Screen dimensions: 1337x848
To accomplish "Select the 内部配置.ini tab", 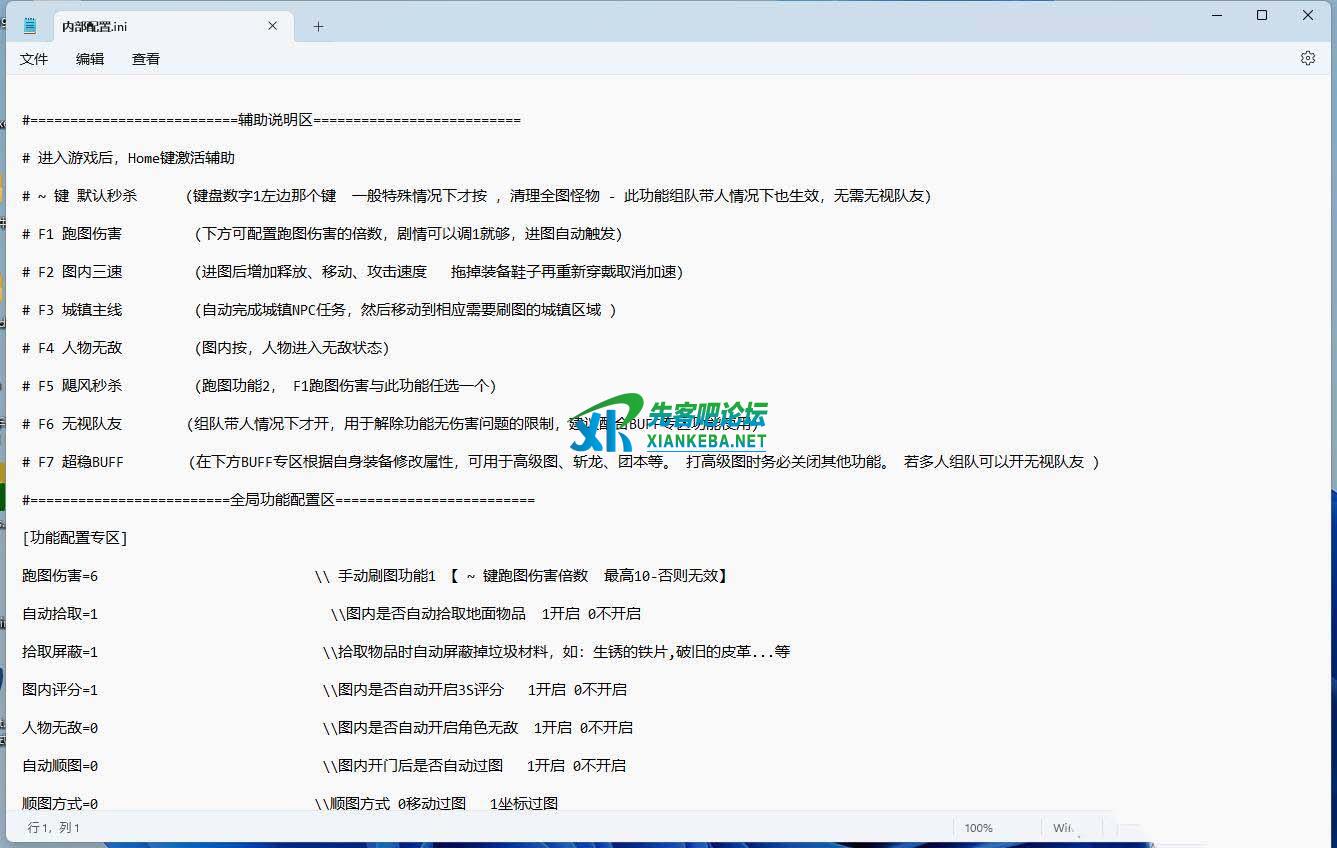I will pyautogui.click(x=150, y=26).
